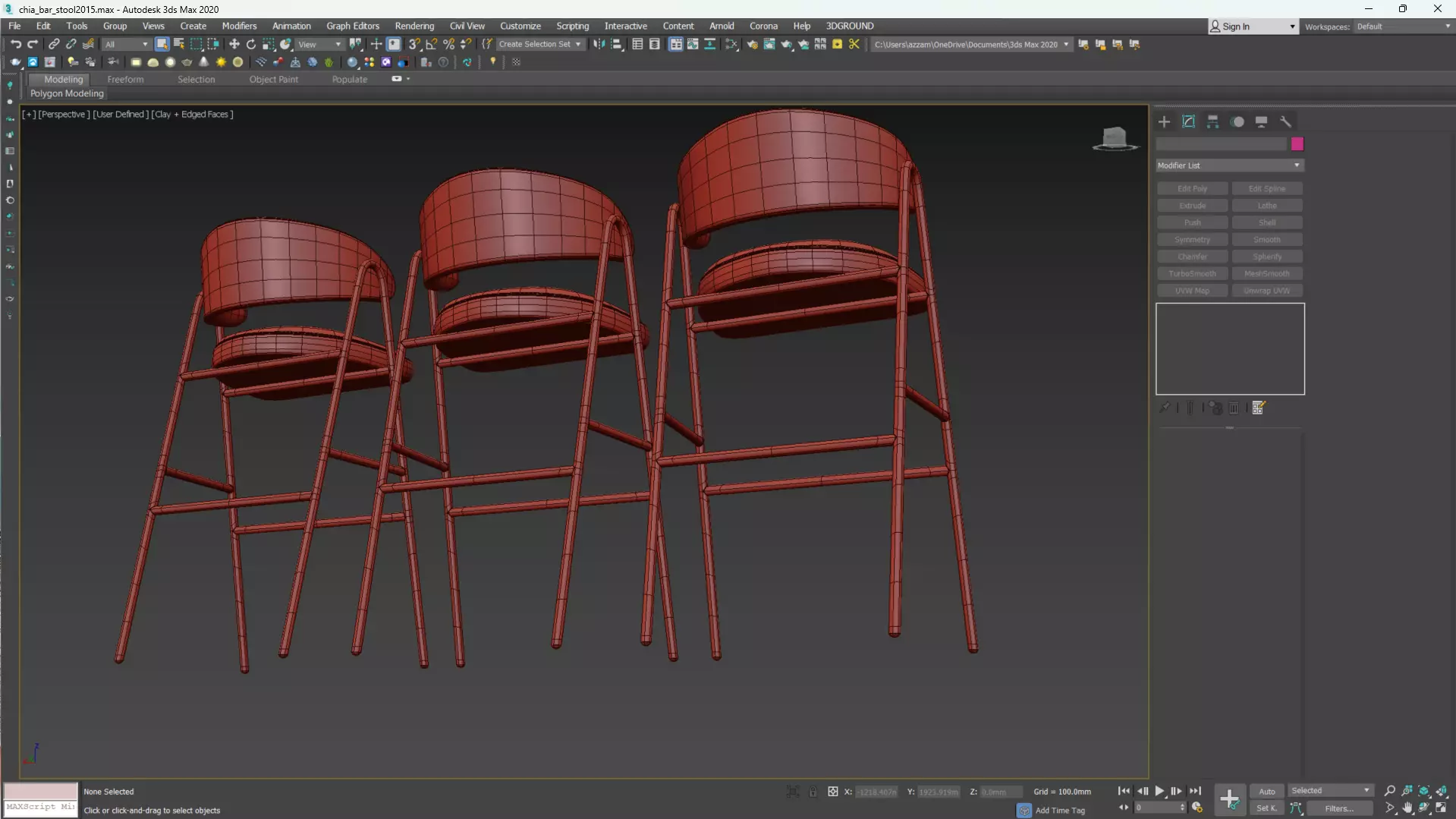
Task: Click the Configure Modifier Sets icon
Action: pos(1259,408)
